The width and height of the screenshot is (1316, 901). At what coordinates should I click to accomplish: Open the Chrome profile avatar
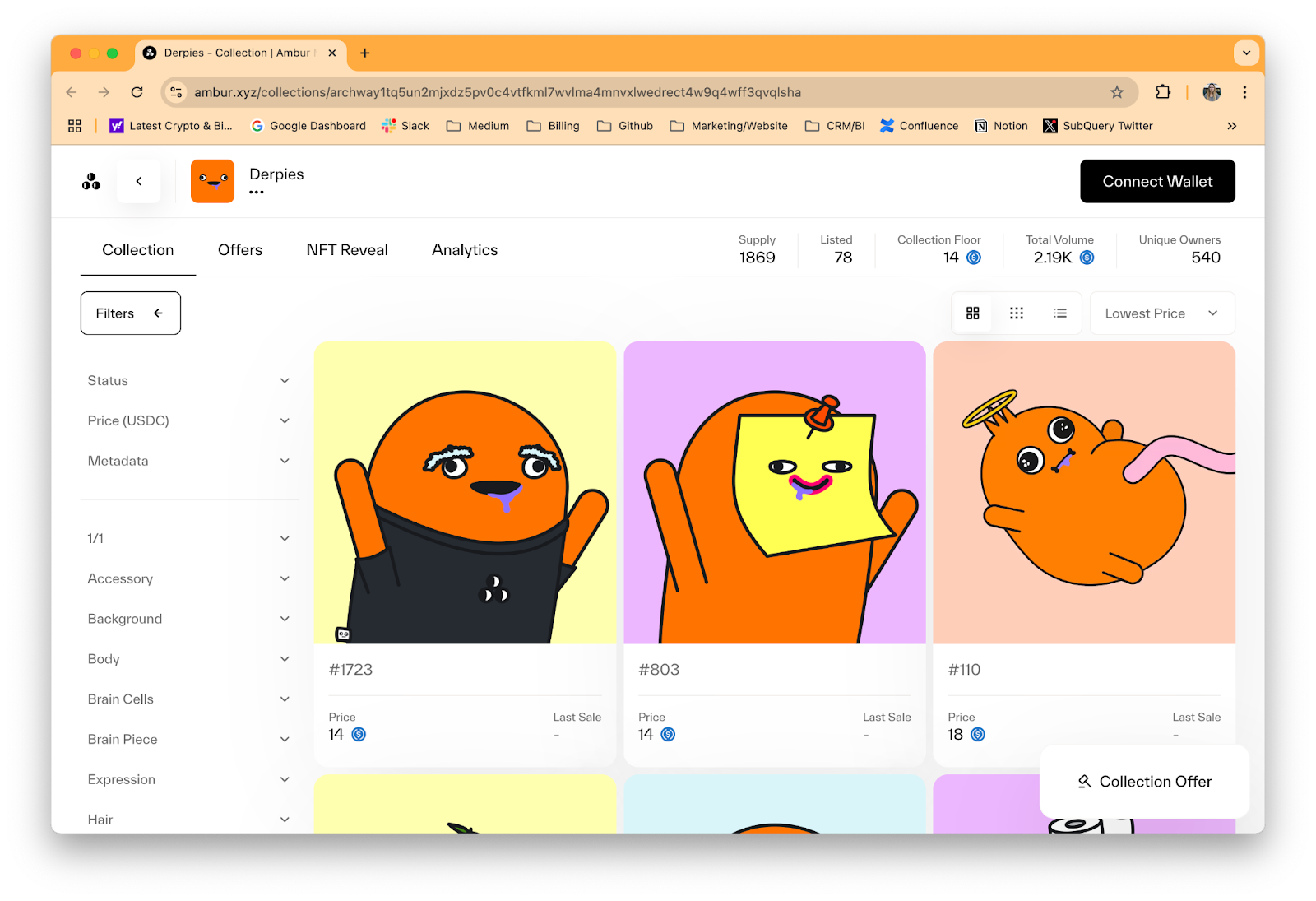(x=1212, y=92)
